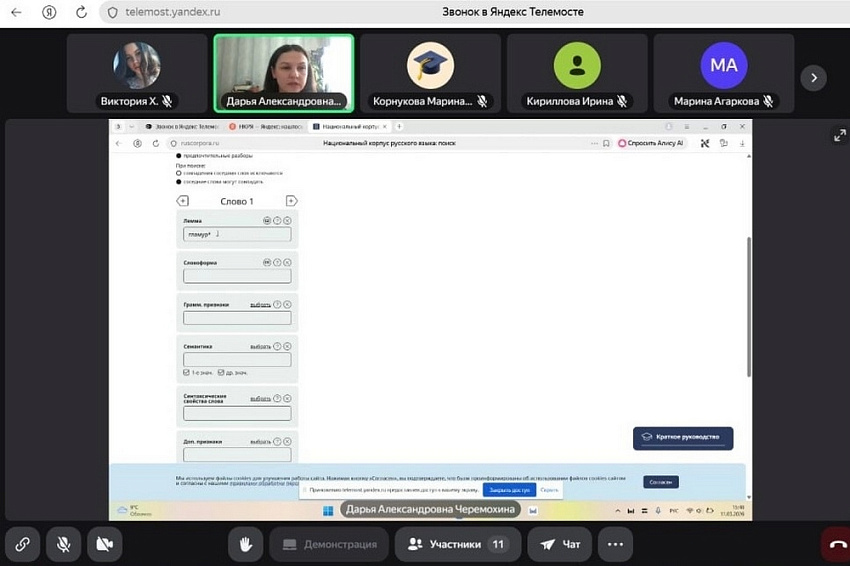The width and height of the screenshot is (850, 566).
Task: Select Марина Агаркова participant tile
Action: (723, 73)
